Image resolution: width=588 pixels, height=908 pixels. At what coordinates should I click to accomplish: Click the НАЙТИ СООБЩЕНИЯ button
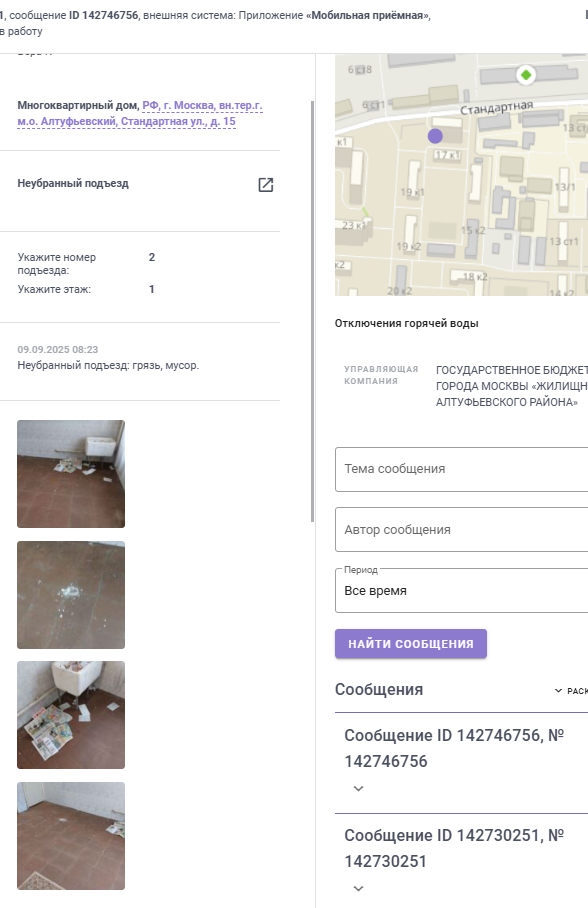pos(411,644)
